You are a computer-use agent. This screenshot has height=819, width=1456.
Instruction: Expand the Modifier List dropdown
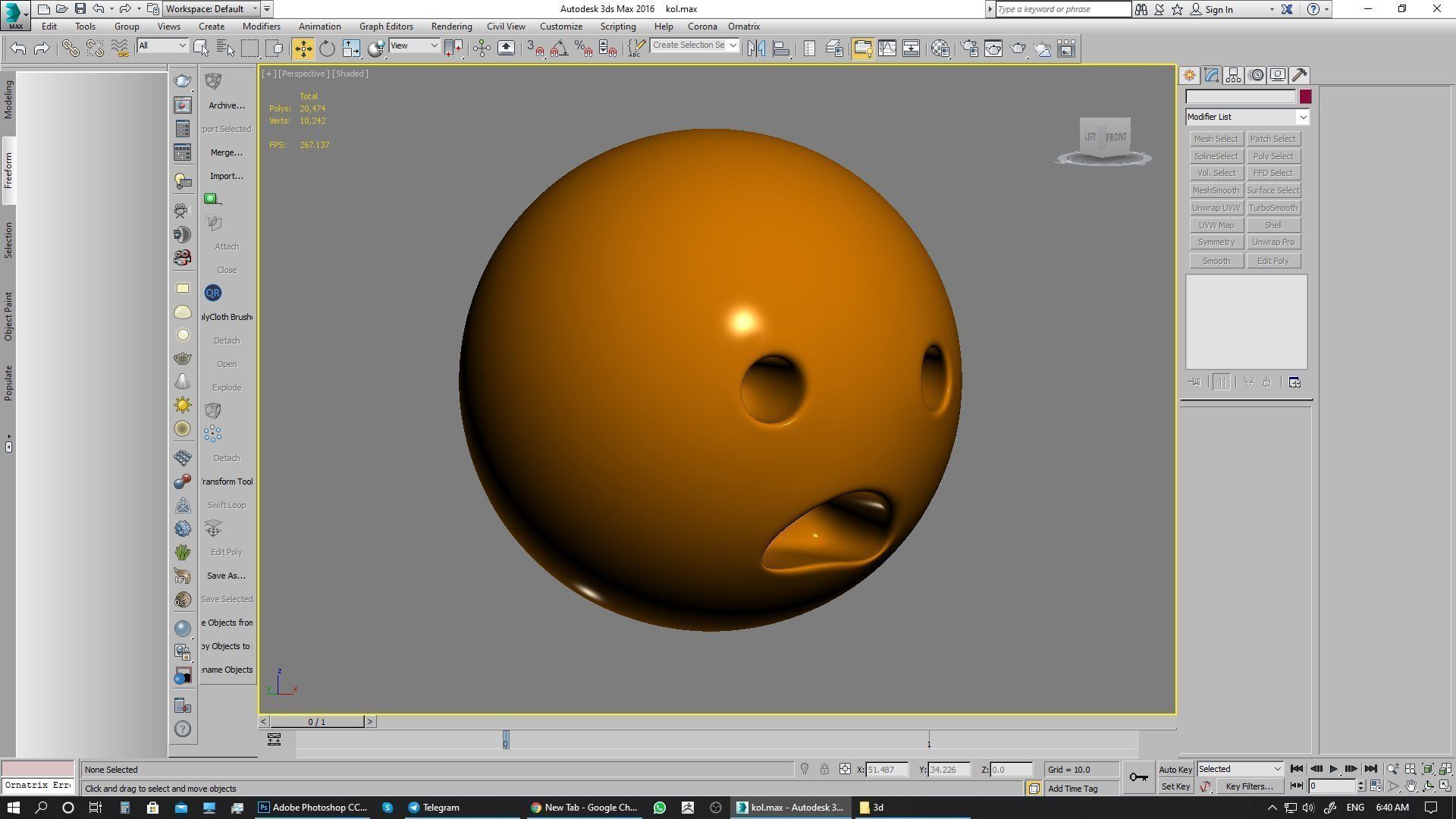pyautogui.click(x=1302, y=117)
